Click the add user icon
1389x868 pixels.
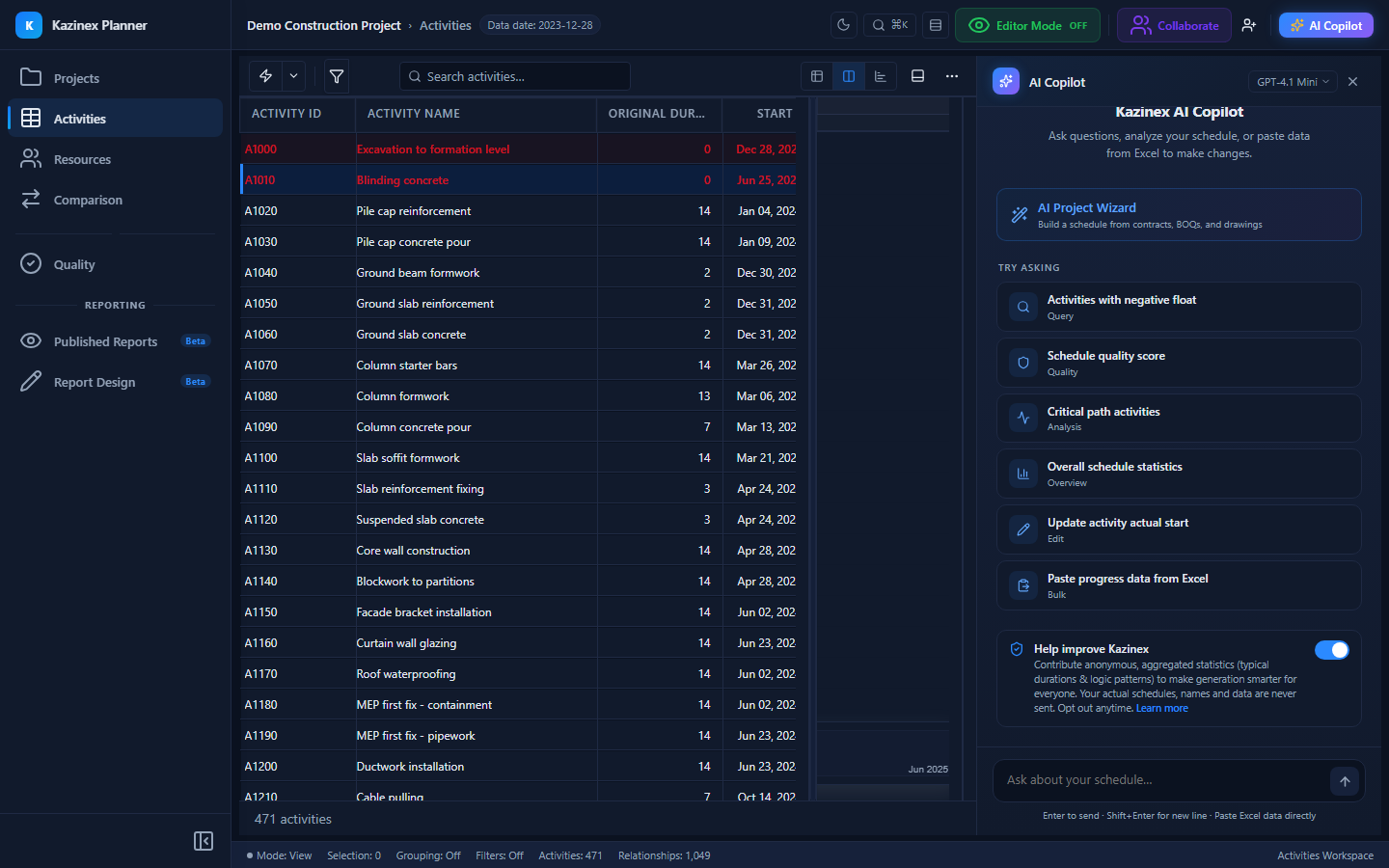click(x=1249, y=25)
